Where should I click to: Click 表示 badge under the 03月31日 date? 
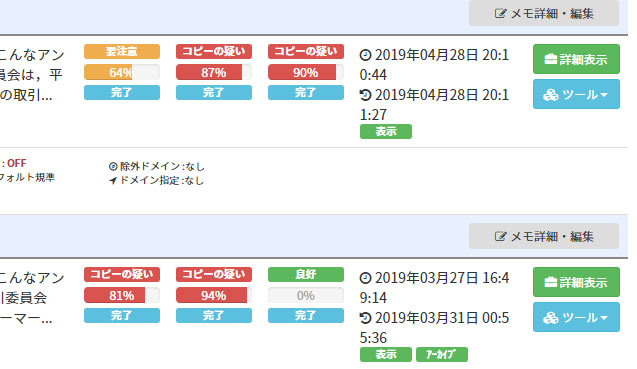coord(386,354)
